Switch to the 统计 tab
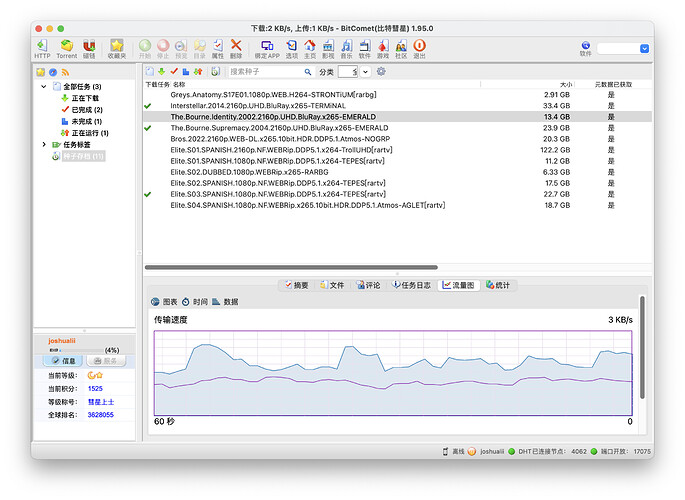685x500 pixels. (x=498, y=285)
